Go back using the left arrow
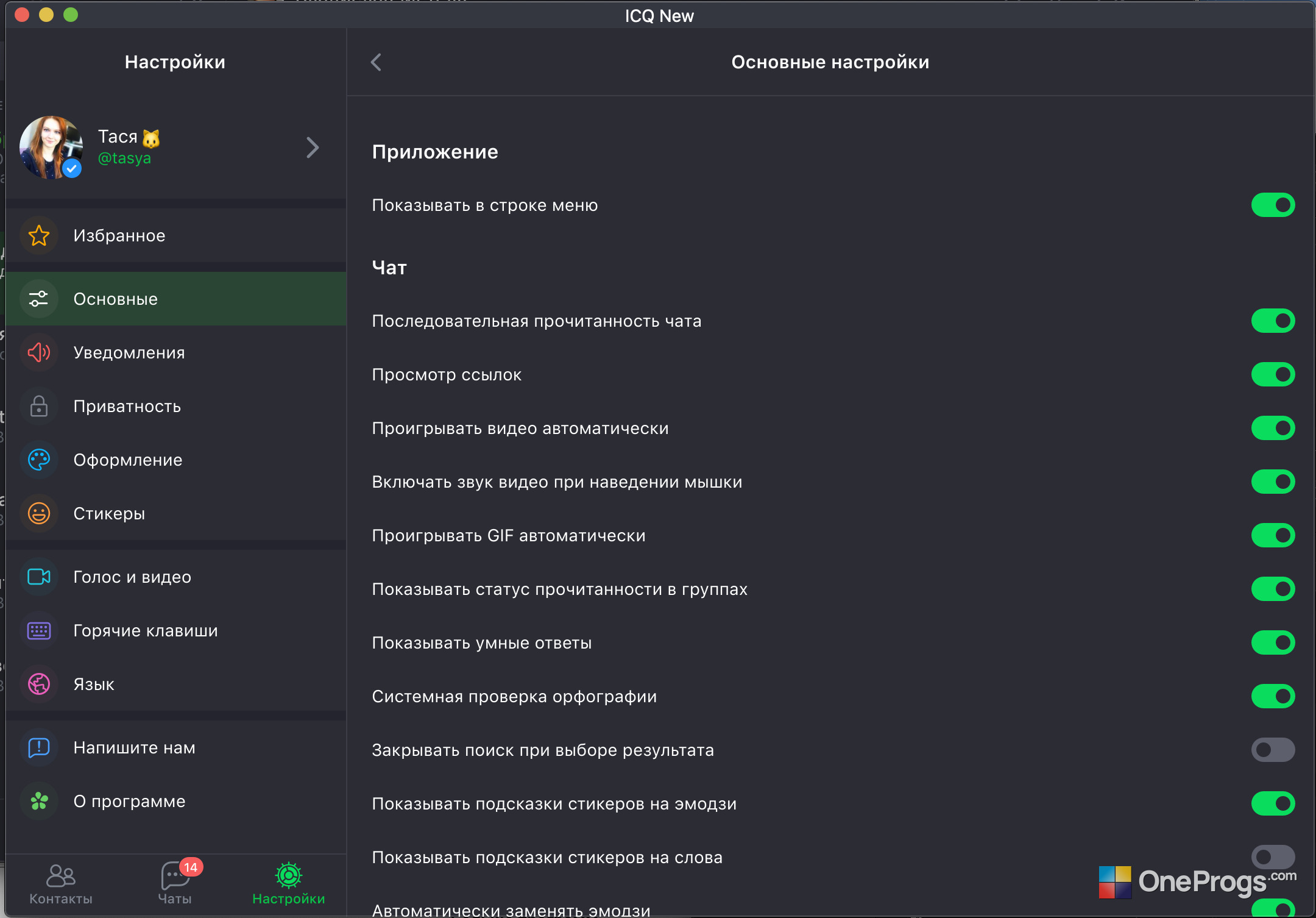 pos(376,62)
